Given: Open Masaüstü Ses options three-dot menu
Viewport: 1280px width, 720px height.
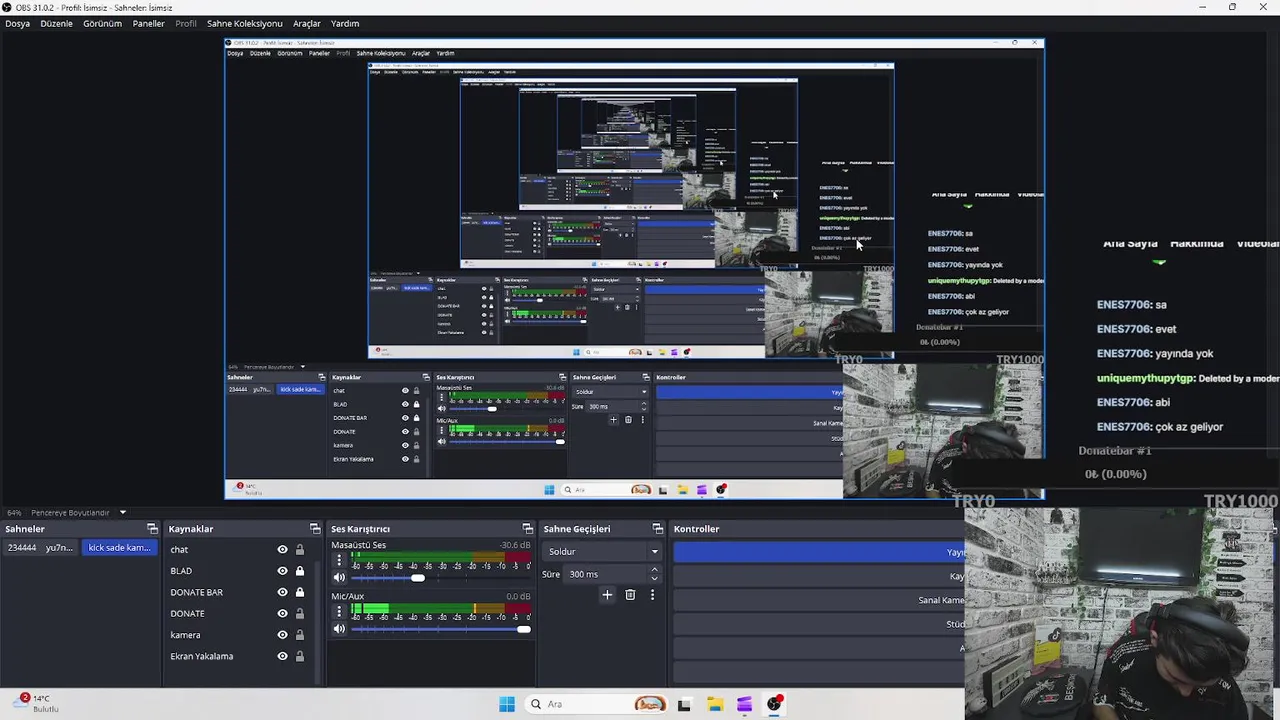Looking at the screenshot, I should [339, 560].
